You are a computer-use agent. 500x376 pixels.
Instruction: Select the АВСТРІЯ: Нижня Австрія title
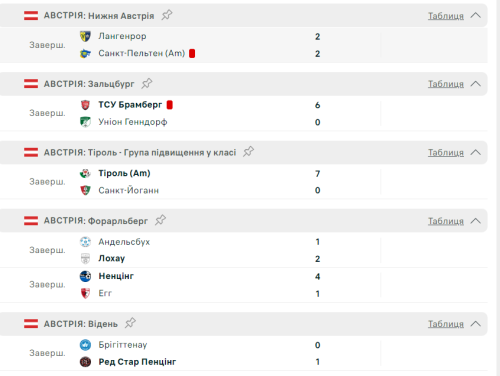click(99, 16)
